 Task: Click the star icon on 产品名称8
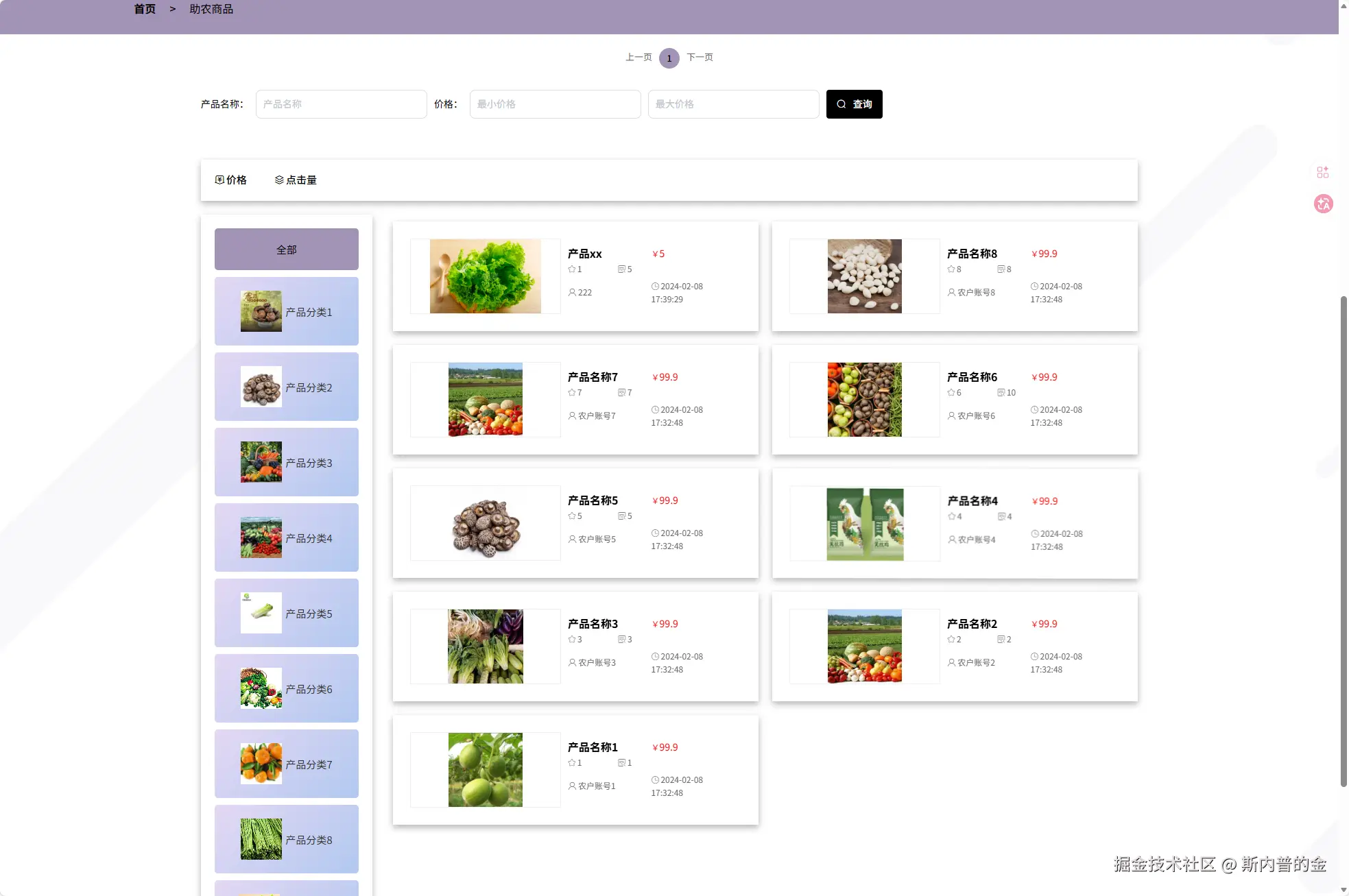click(951, 269)
